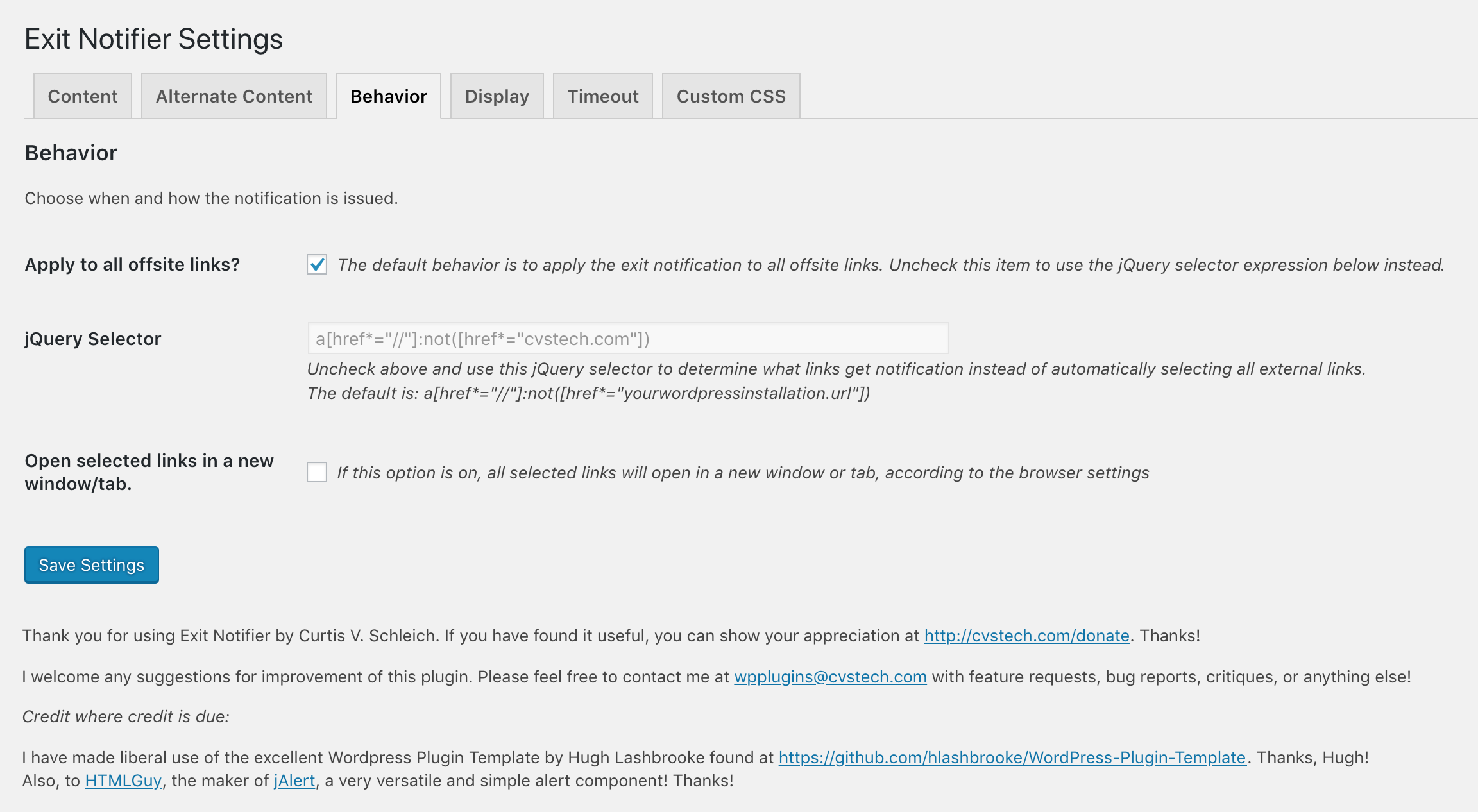
Task: Click the 'Apply to all offsite links?' label
Action: (132, 264)
